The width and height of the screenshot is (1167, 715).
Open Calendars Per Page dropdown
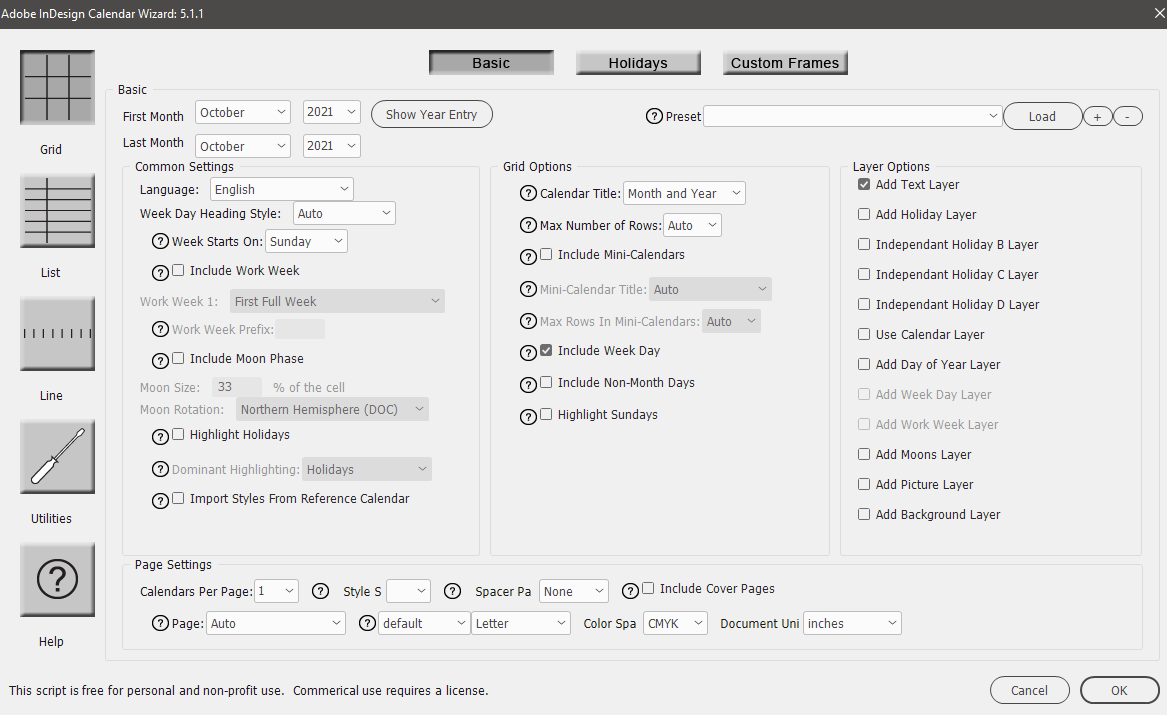276,591
